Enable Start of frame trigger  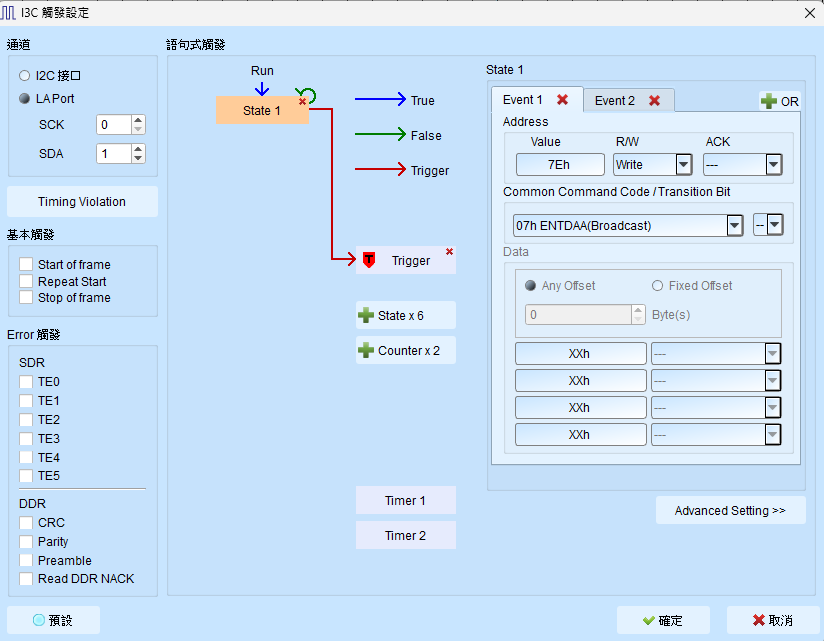click(x=26, y=264)
